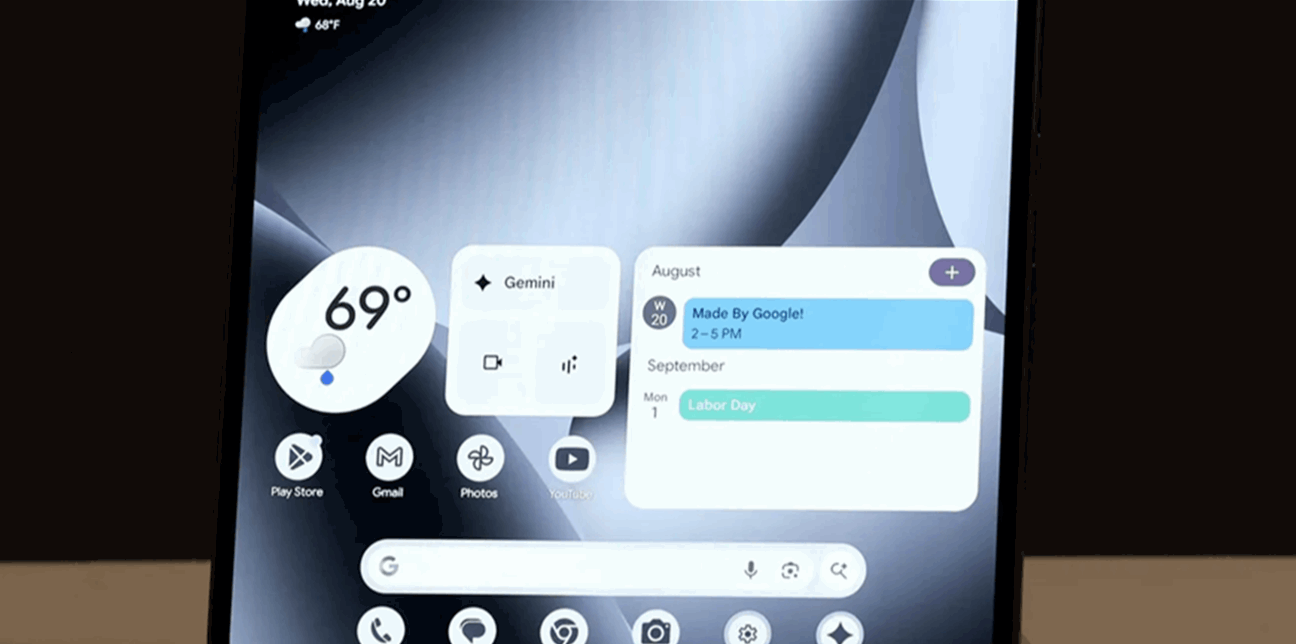The height and width of the screenshot is (644, 1296).
Task: Open Settings gear in the dock
Action: pos(747,631)
